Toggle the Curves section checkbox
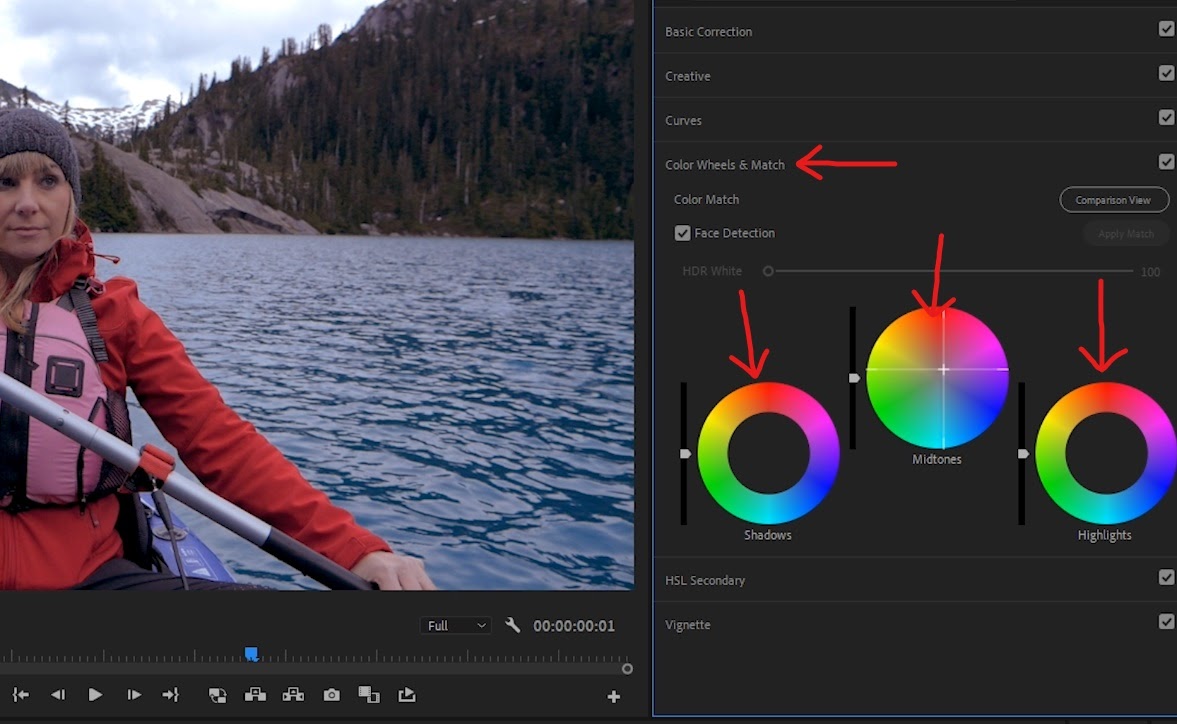This screenshot has height=724, width=1177. pos(1166,117)
